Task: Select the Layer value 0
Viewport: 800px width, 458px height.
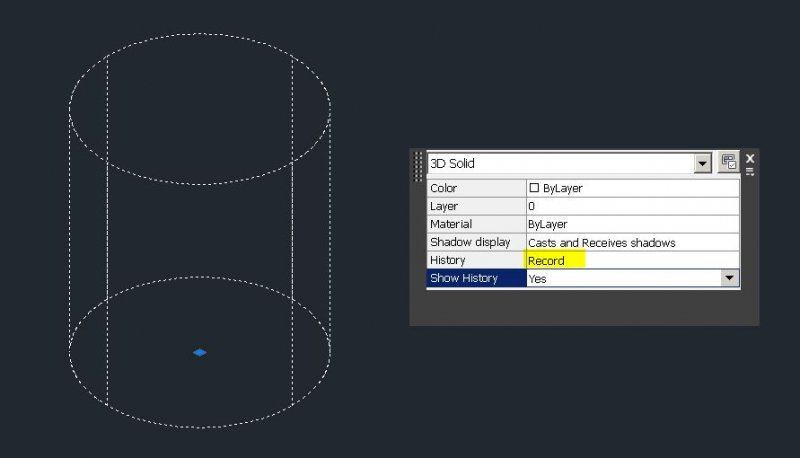Action: 633,206
